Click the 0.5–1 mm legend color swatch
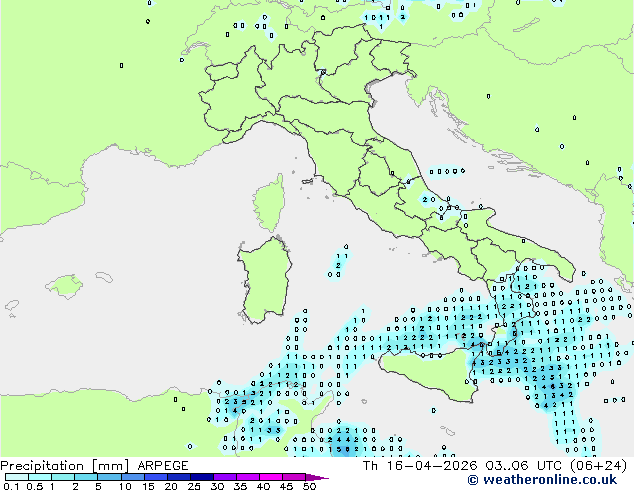 tap(40, 477)
